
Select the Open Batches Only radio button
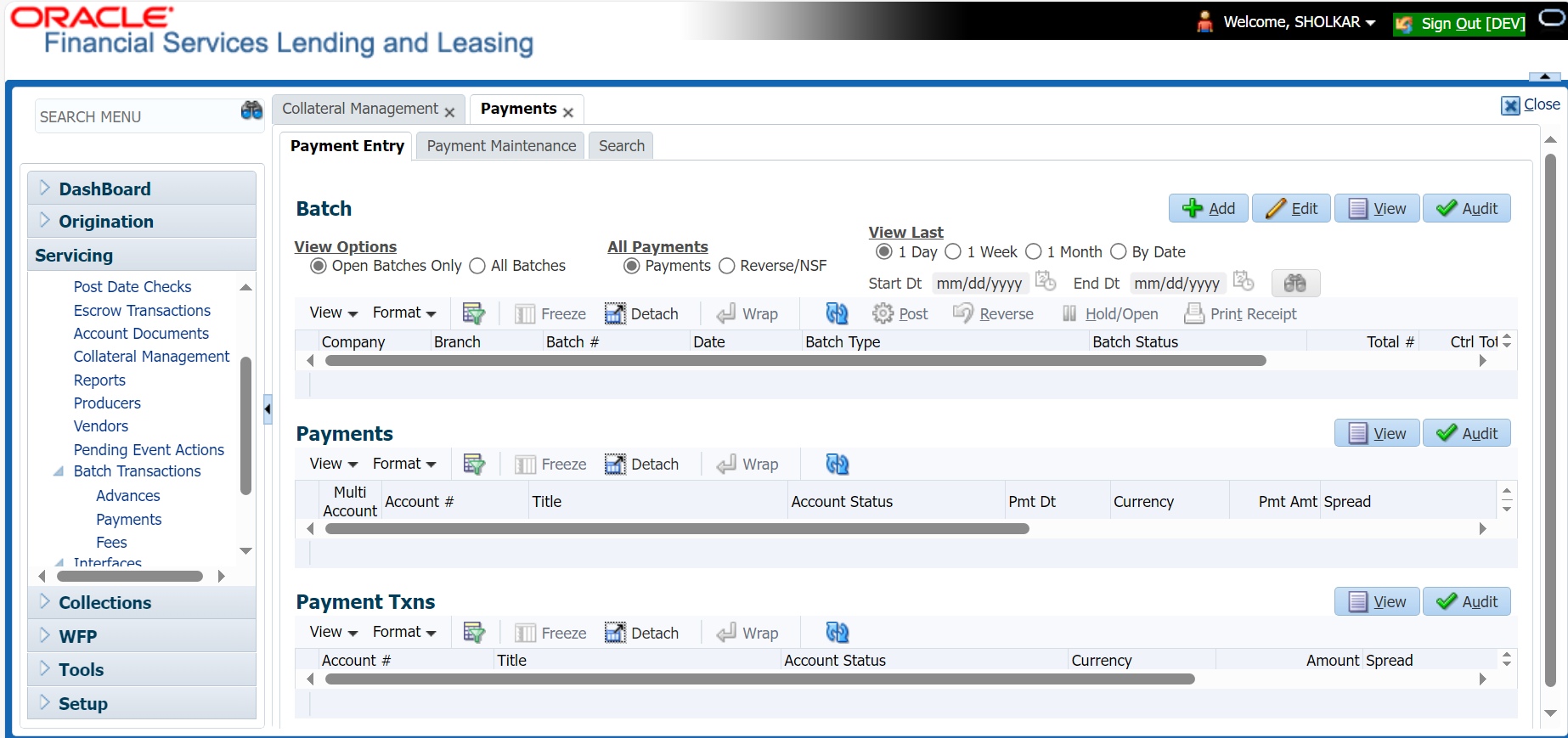[x=319, y=266]
